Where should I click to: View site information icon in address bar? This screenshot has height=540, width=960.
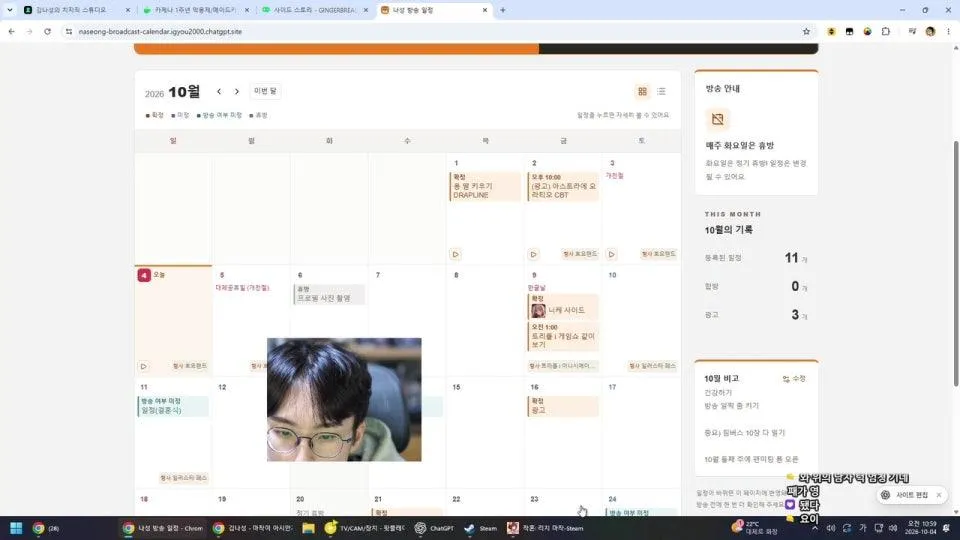[69, 31]
